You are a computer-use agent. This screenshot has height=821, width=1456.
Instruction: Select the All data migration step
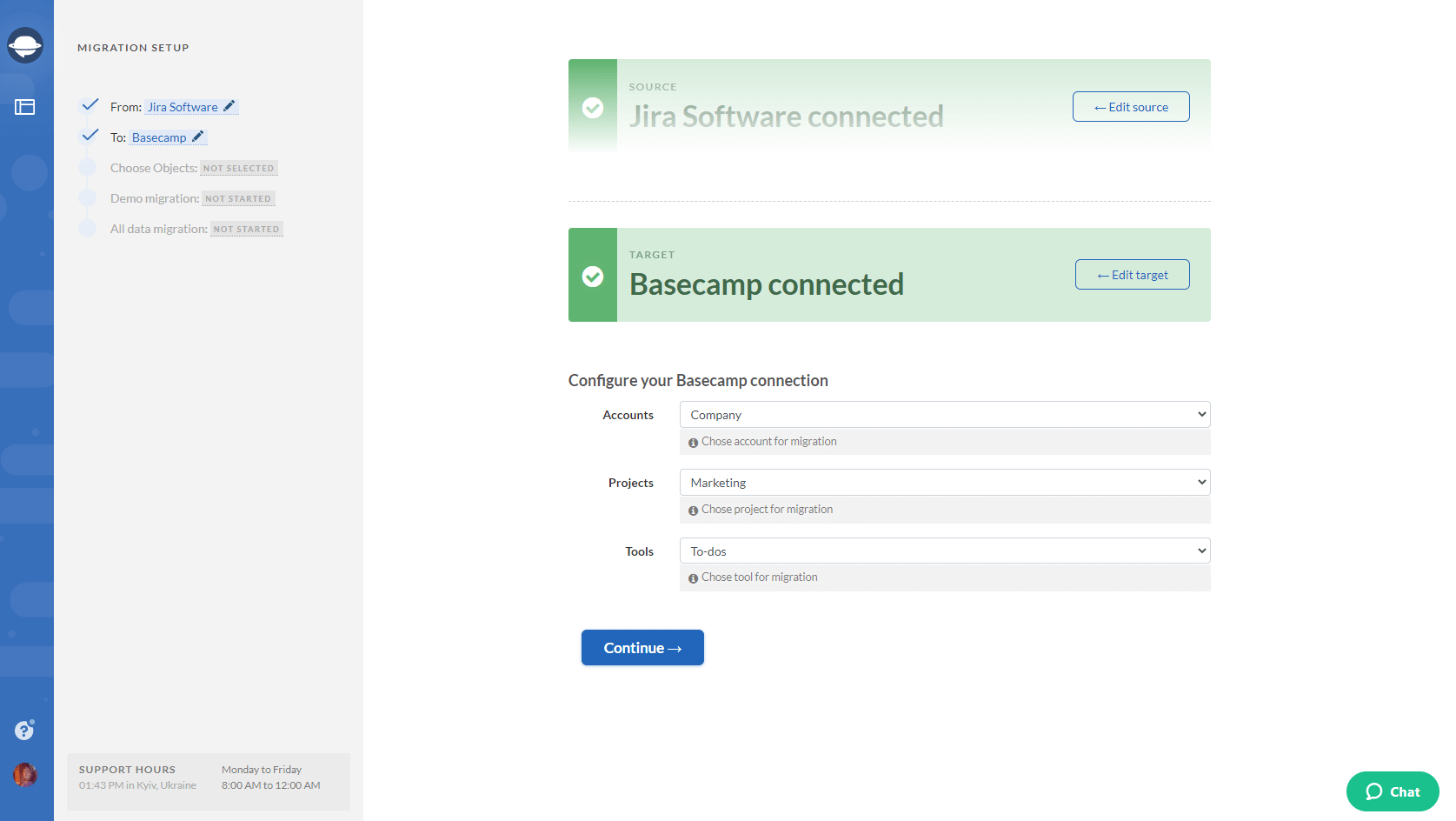click(159, 229)
